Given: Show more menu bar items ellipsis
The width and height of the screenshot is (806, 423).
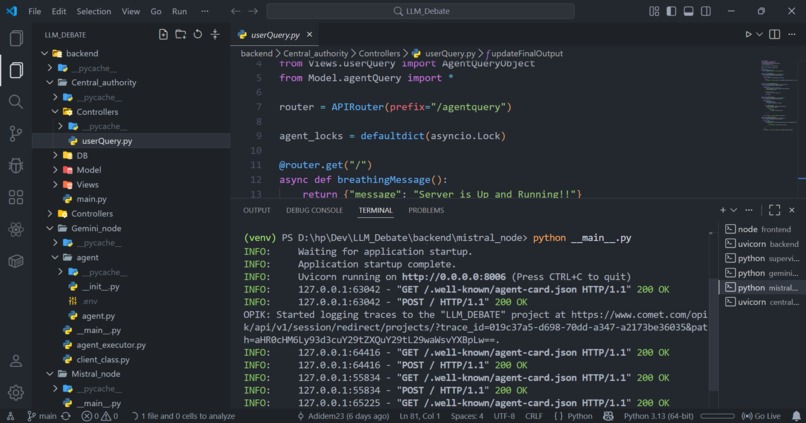Looking at the screenshot, I should (205, 11).
